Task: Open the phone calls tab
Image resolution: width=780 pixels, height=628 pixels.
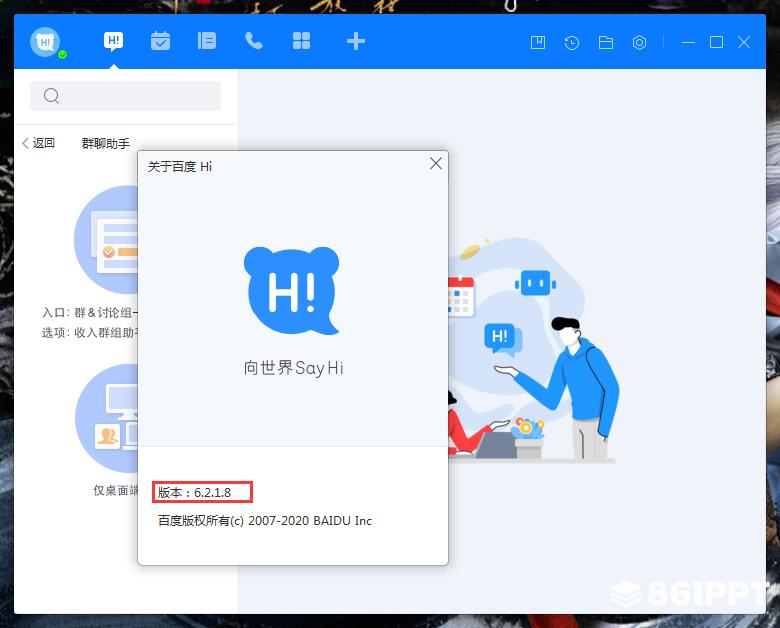Action: click(x=254, y=41)
